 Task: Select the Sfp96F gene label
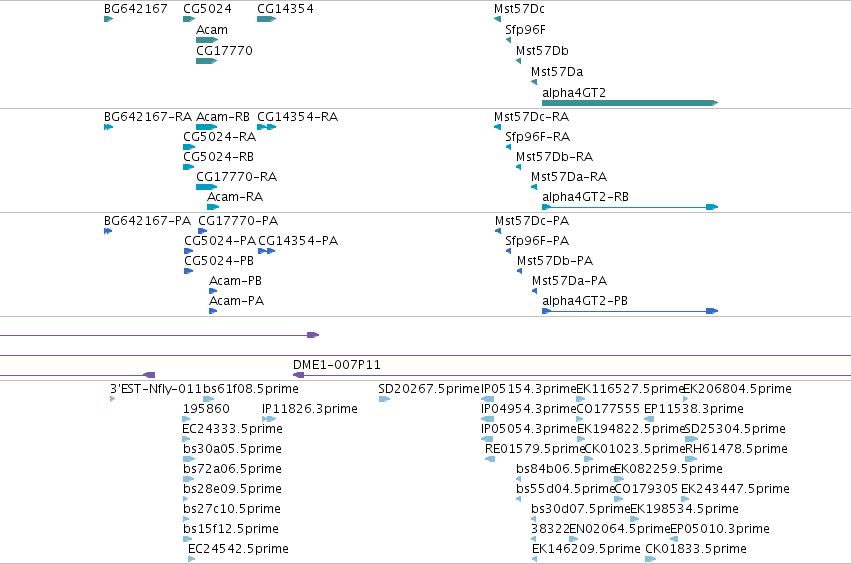[525, 30]
